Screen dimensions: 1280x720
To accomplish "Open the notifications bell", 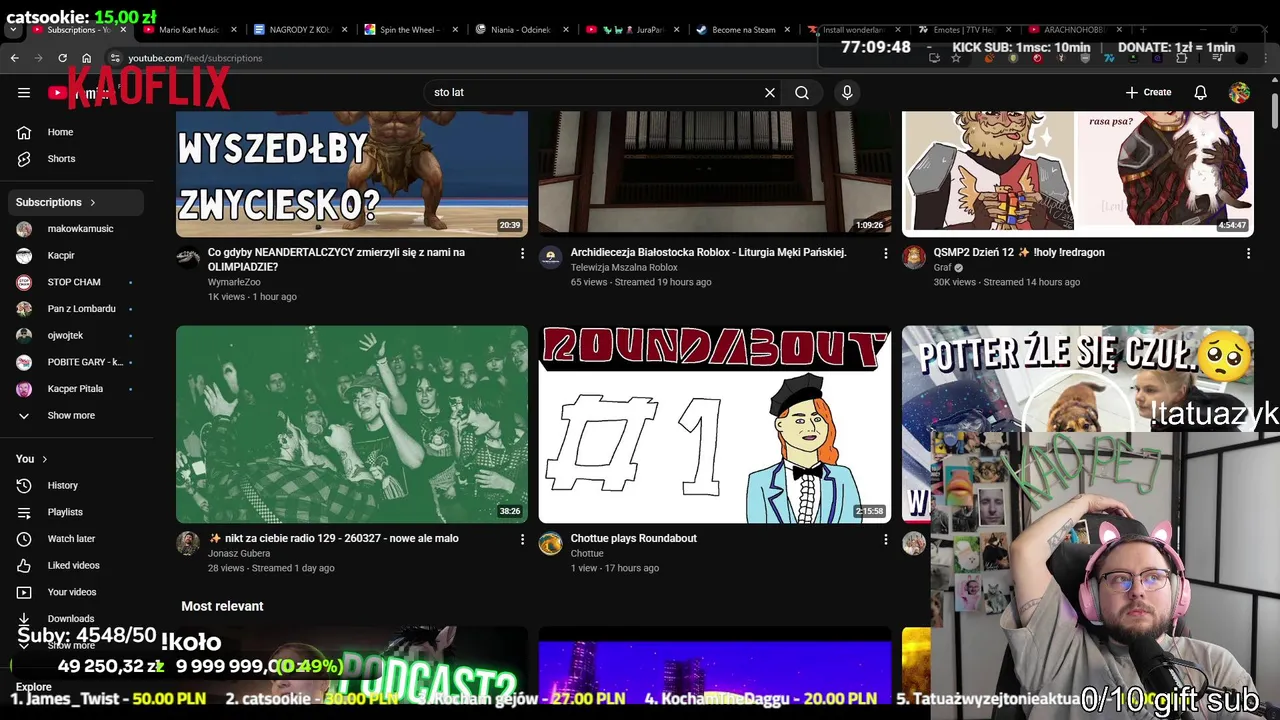I will click(x=1200, y=92).
